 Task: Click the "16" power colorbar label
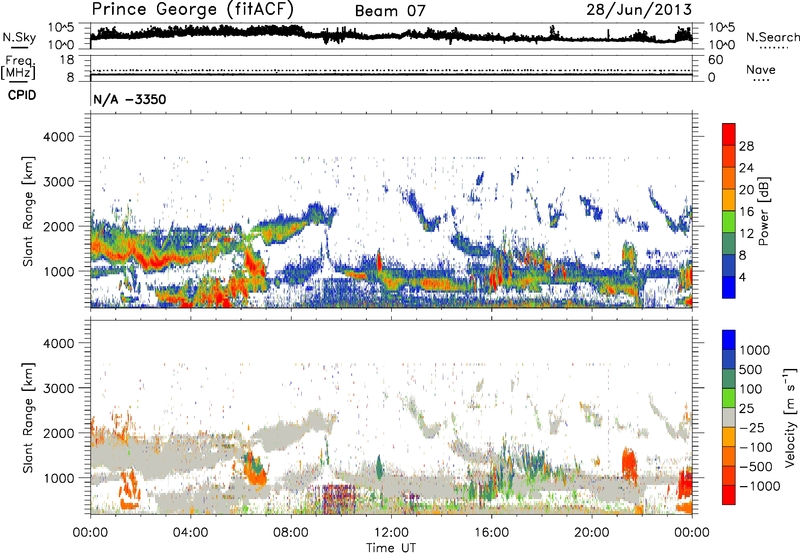(x=746, y=212)
